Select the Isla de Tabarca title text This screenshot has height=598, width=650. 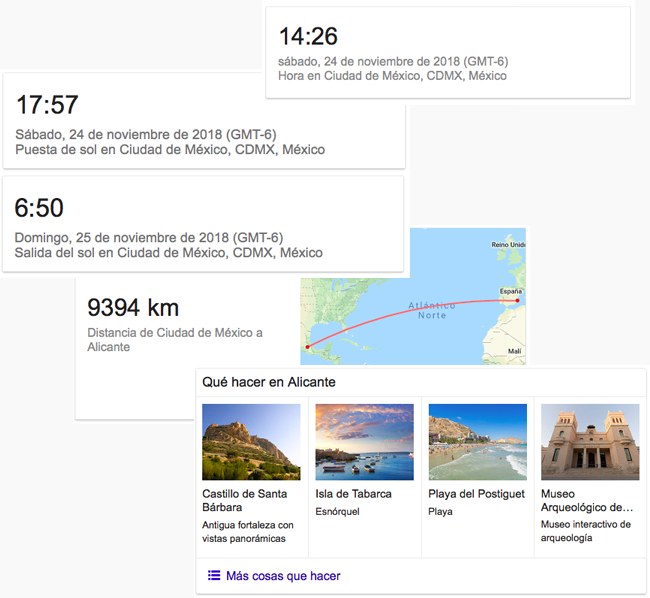tap(353, 494)
